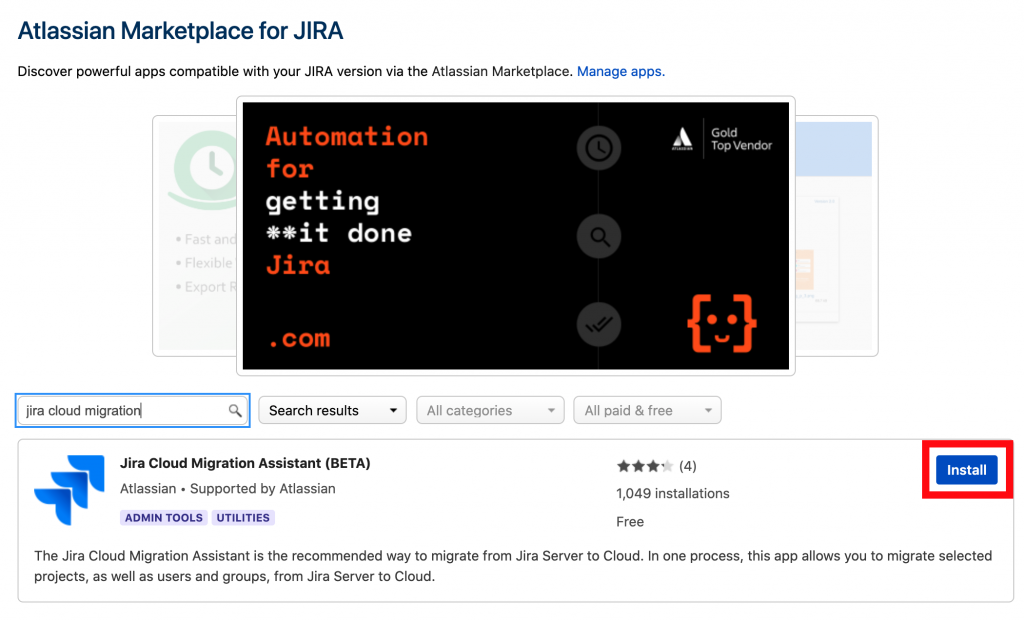Click the search magnifier icon in the search box
This screenshot has width=1024, height=621.
[235, 410]
